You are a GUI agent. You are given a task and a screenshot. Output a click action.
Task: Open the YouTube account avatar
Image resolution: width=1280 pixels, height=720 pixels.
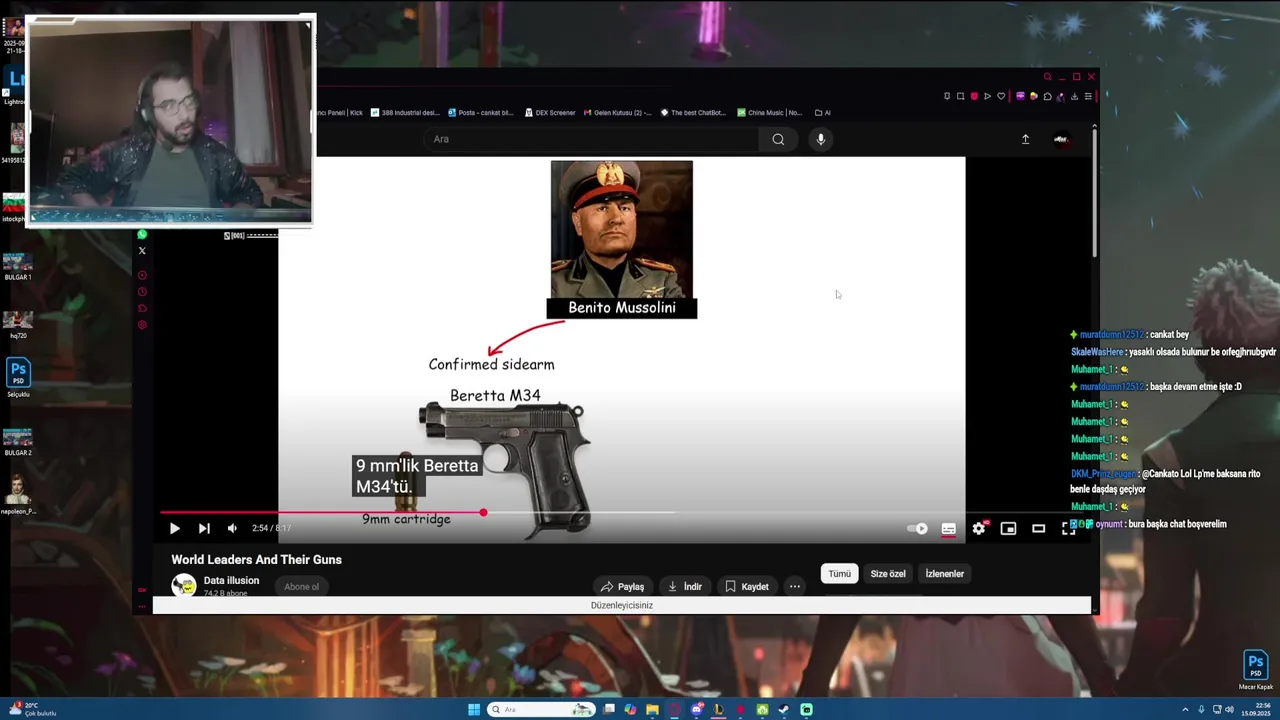pyautogui.click(x=1061, y=139)
